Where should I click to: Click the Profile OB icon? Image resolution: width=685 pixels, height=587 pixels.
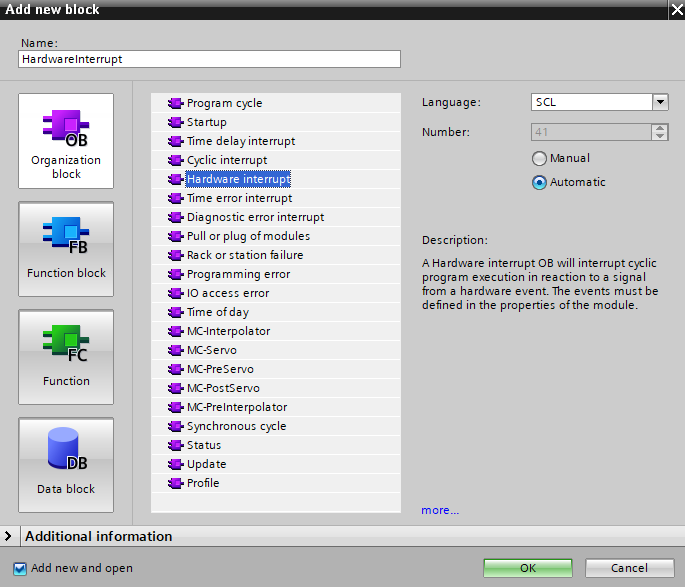(x=176, y=483)
